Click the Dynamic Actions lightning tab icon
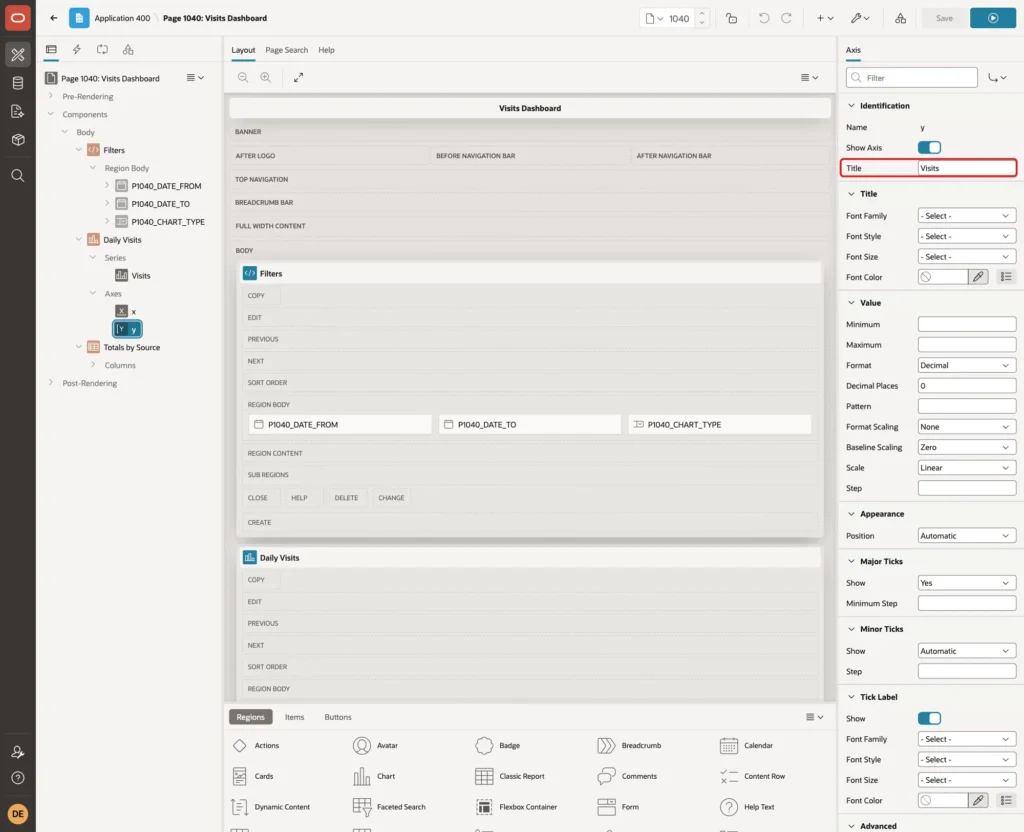 (x=76, y=50)
